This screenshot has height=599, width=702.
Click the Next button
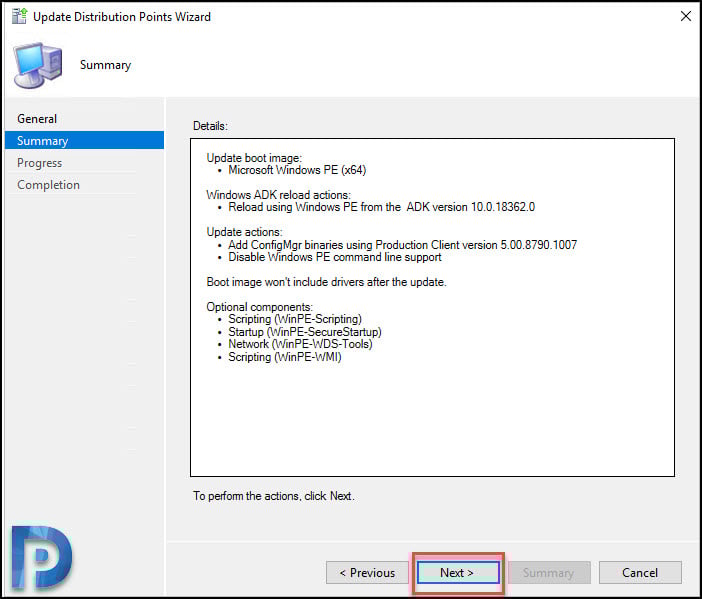tap(458, 573)
